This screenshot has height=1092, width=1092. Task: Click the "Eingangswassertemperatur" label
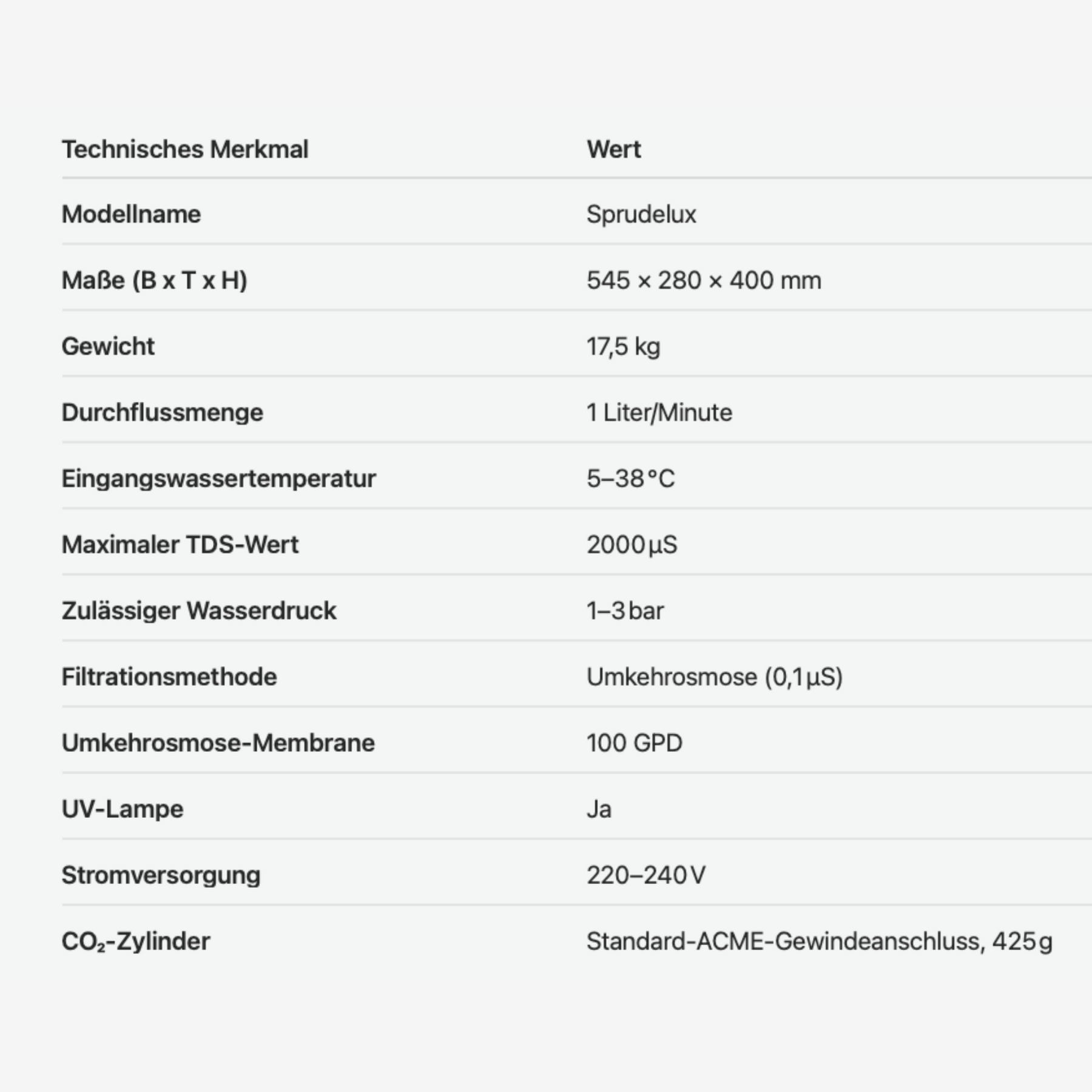218,479
